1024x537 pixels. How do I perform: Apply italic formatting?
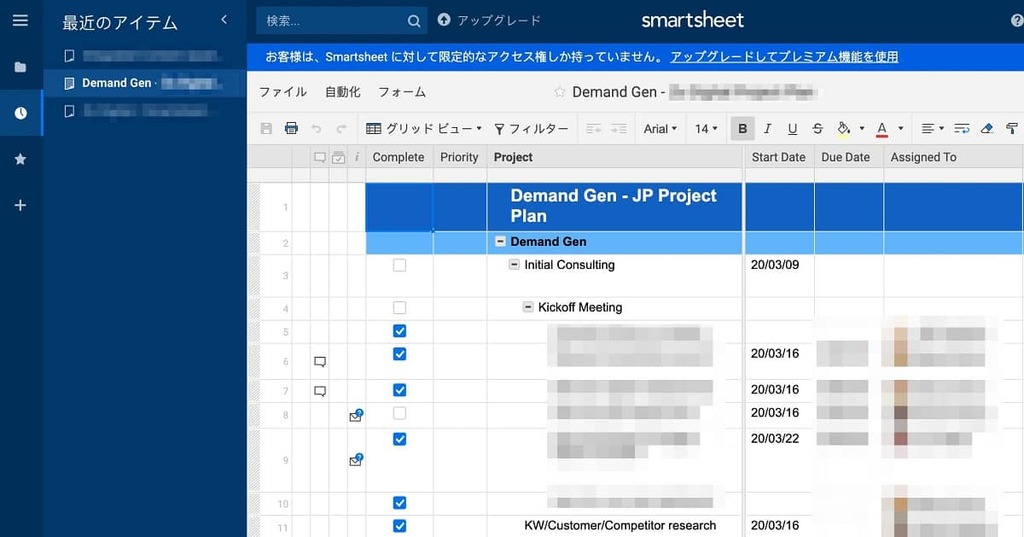click(x=767, y=129)
